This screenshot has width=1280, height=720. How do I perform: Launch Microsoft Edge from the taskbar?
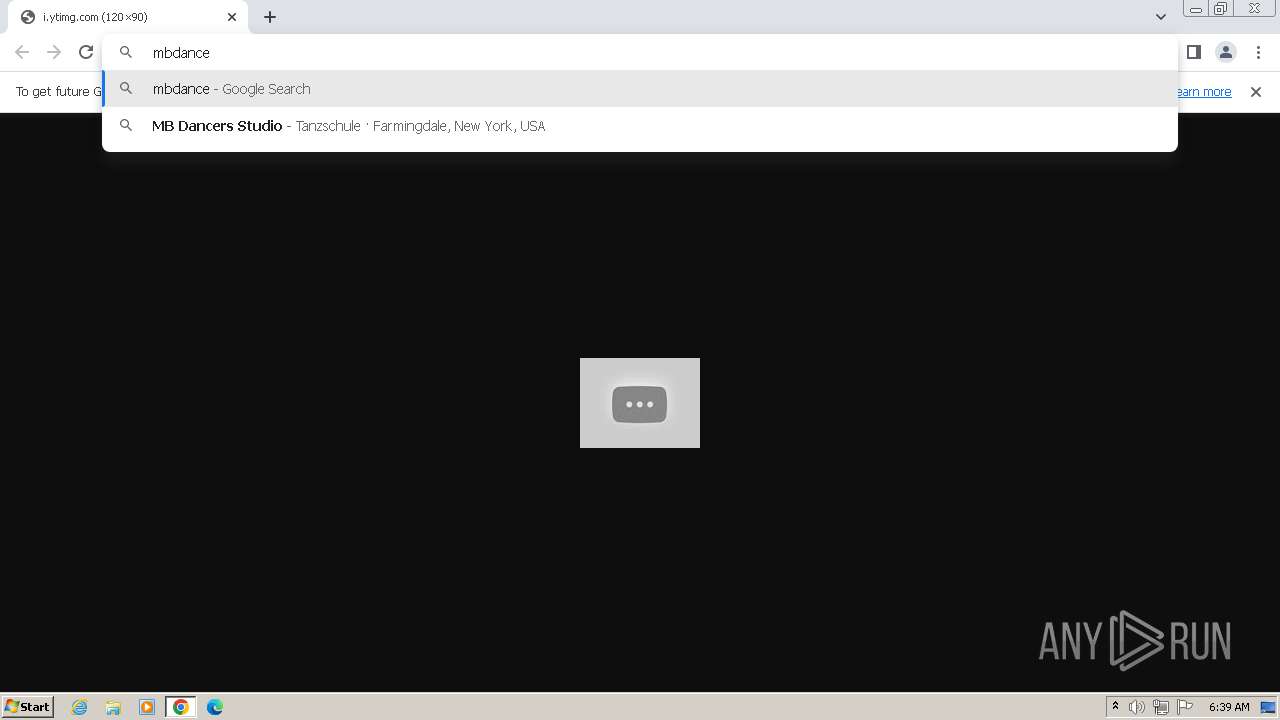click(215, 707)
